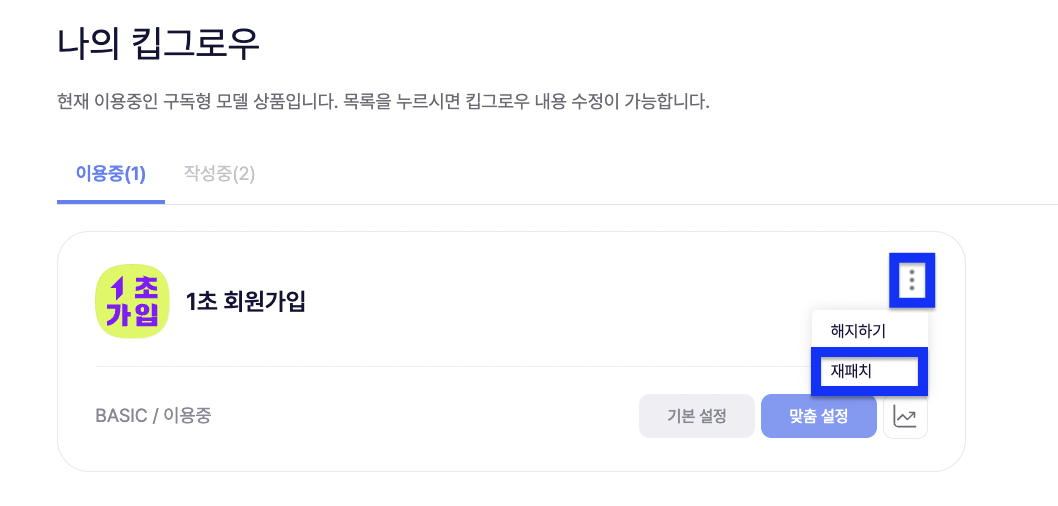Open the 1초 회원가입 product title
Screen dimensions: 1058x506
[x=245, y=302]
